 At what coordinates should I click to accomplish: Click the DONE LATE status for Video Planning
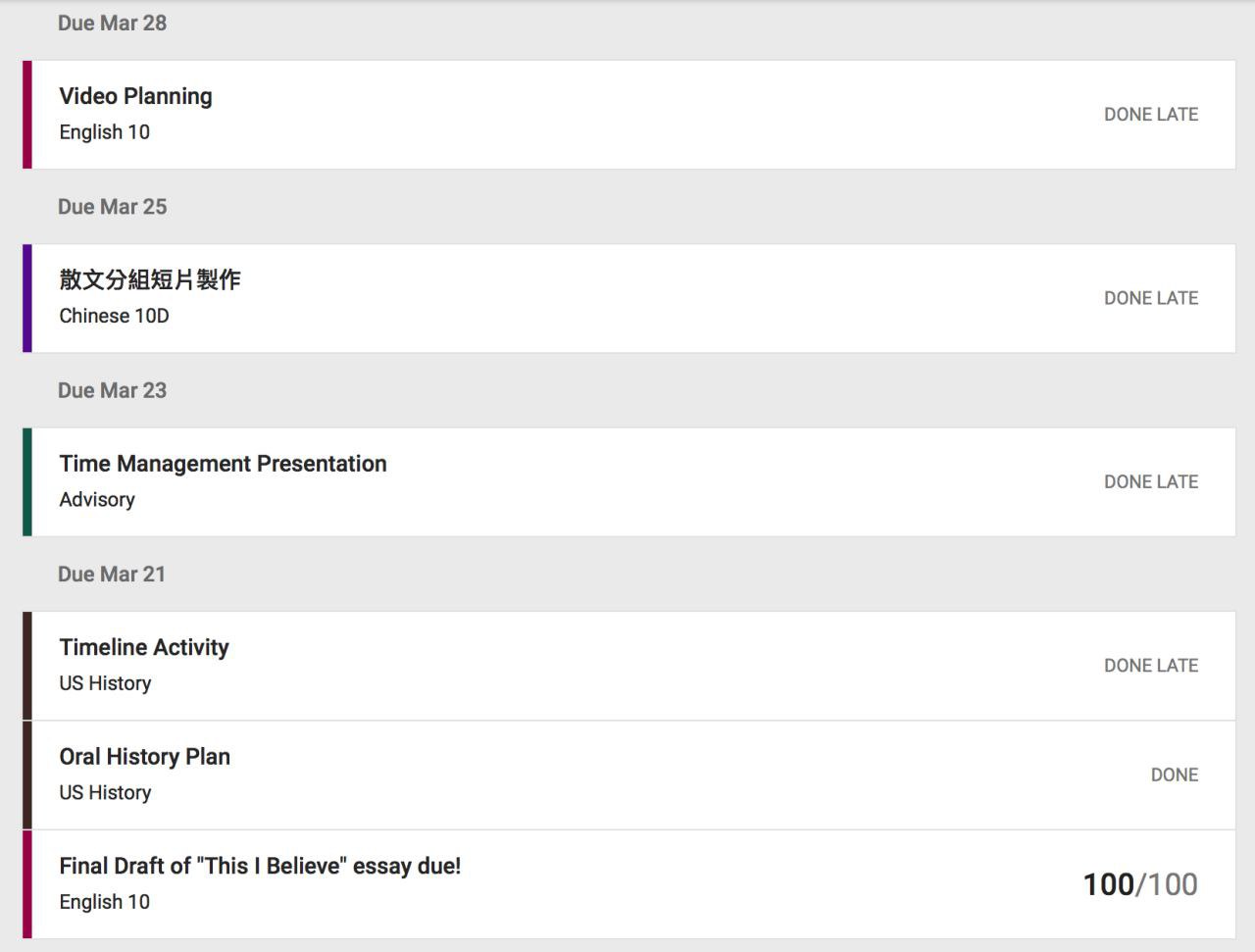[1151, 115]
